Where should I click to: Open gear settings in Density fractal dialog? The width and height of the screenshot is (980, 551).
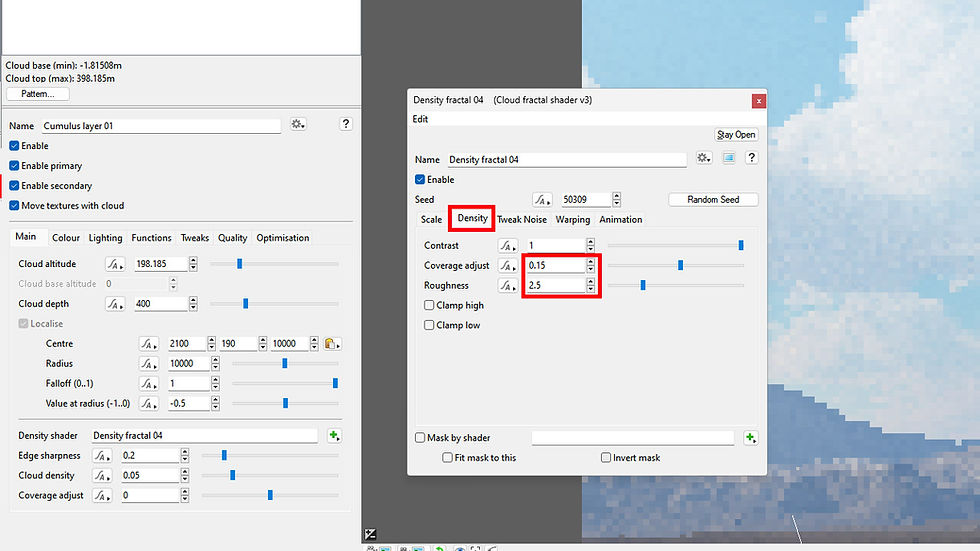point(704,158)
